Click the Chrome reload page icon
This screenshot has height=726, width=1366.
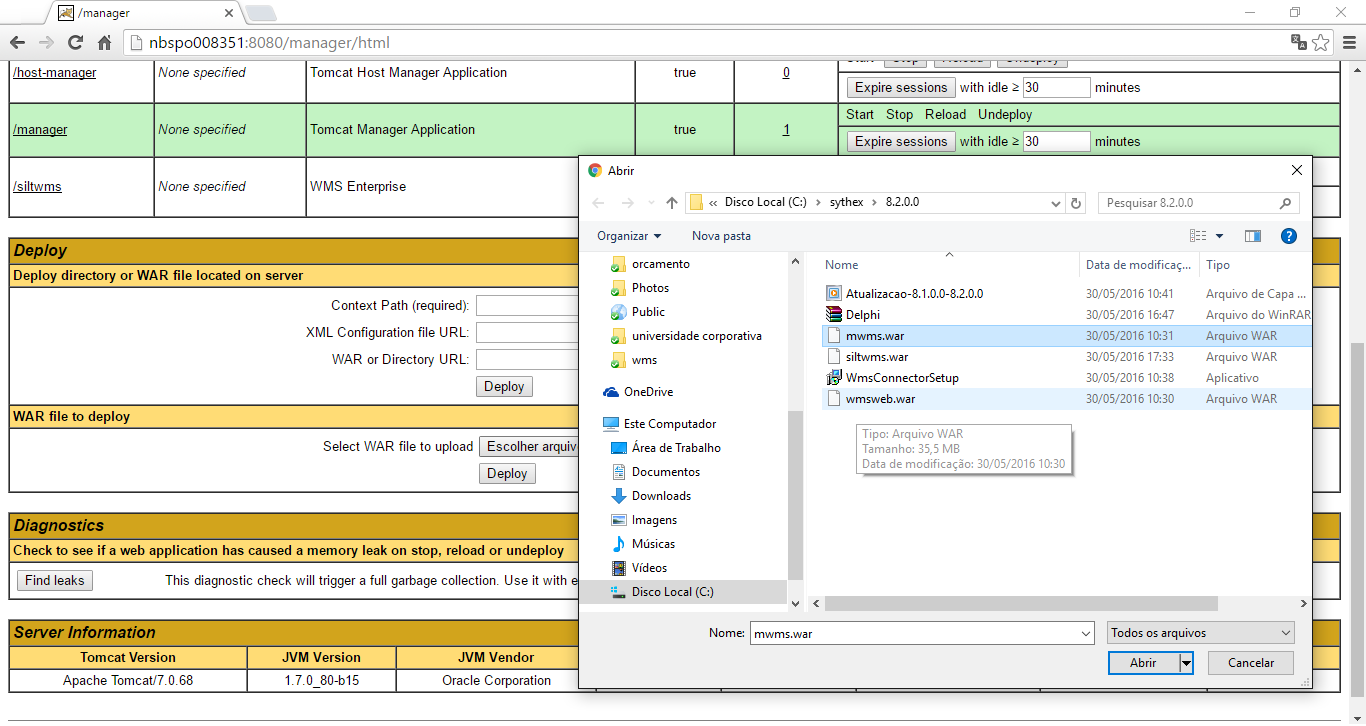(x=75, y=43)
